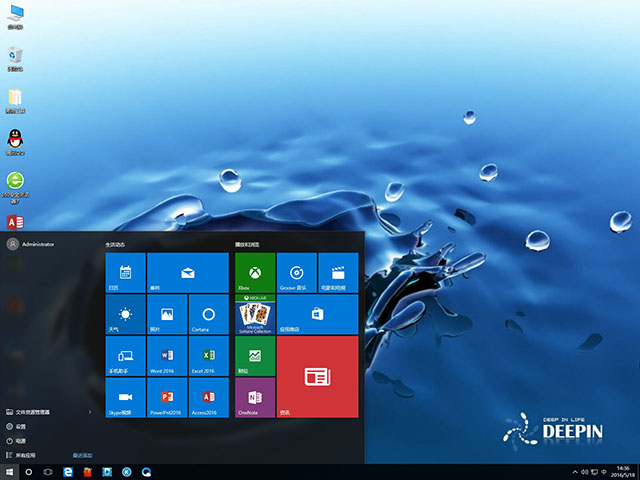Open the Xbox tile
Viewport: 640px width, 480px height.
pyautogui.click(x=254, y=272)
